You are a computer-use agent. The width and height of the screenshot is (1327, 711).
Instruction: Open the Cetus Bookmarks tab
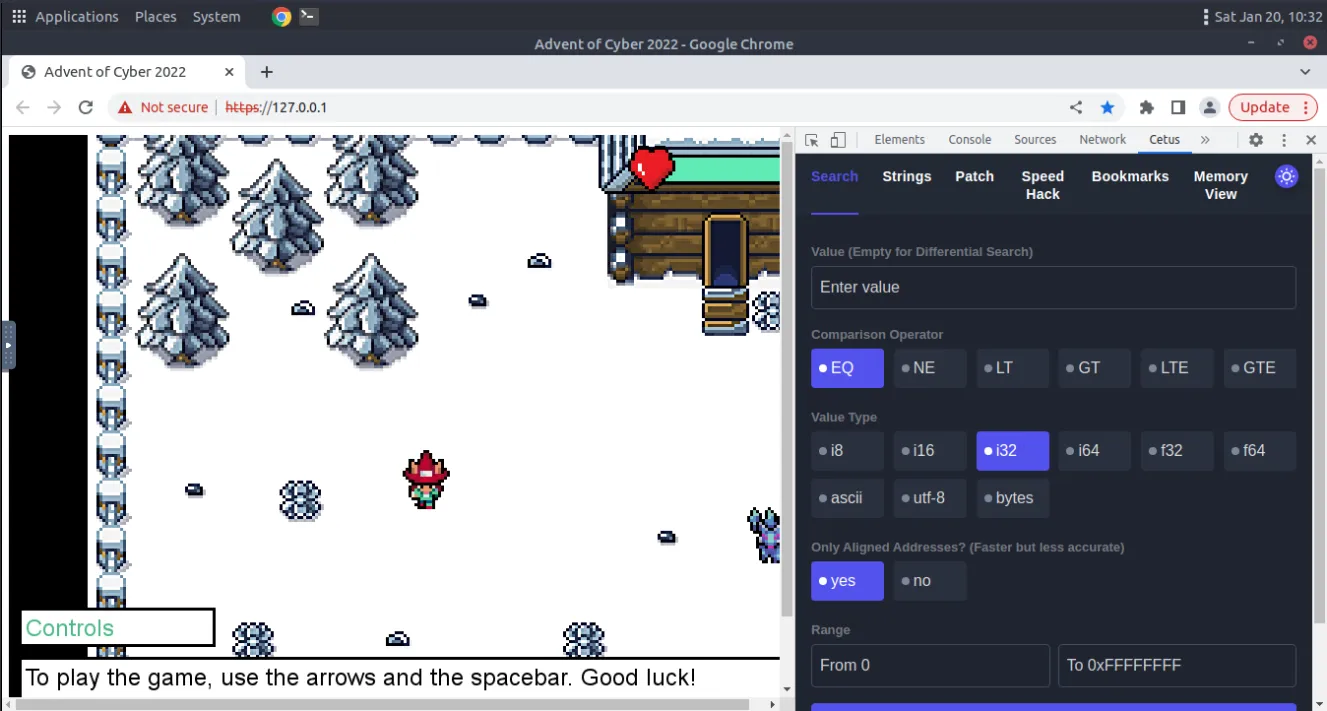click(1130, 177)
